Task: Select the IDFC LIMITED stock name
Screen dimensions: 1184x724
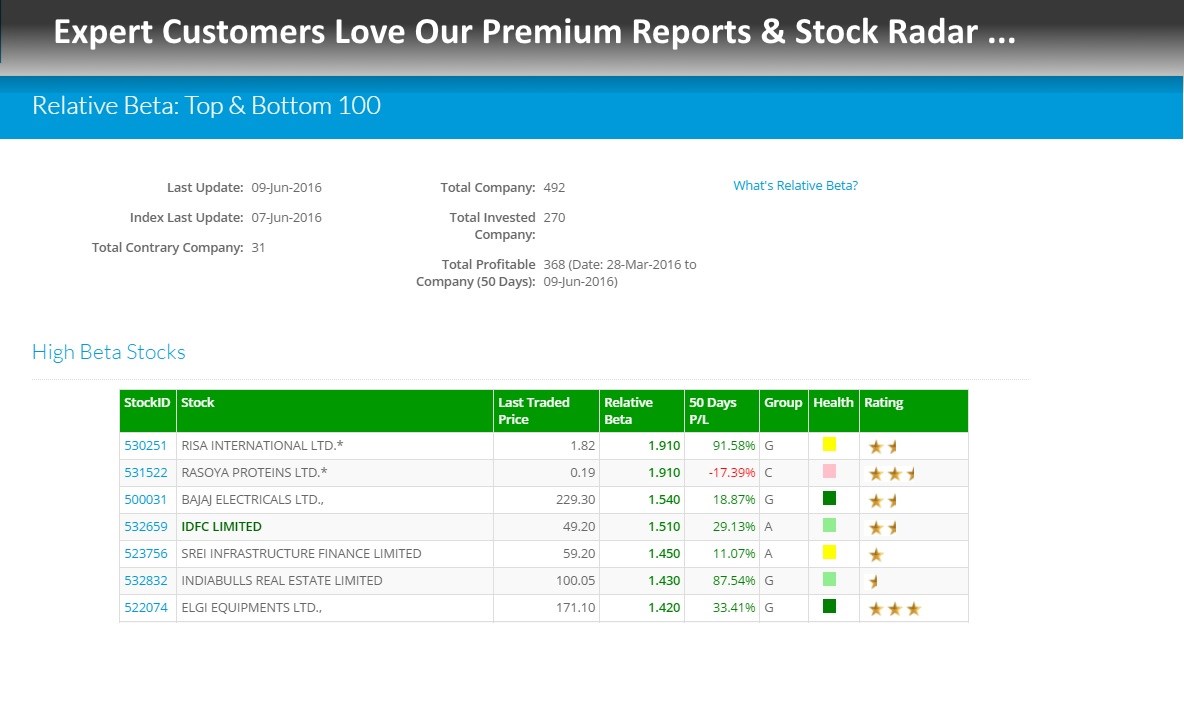Action: pyautogui.click(x=221, y=527)
